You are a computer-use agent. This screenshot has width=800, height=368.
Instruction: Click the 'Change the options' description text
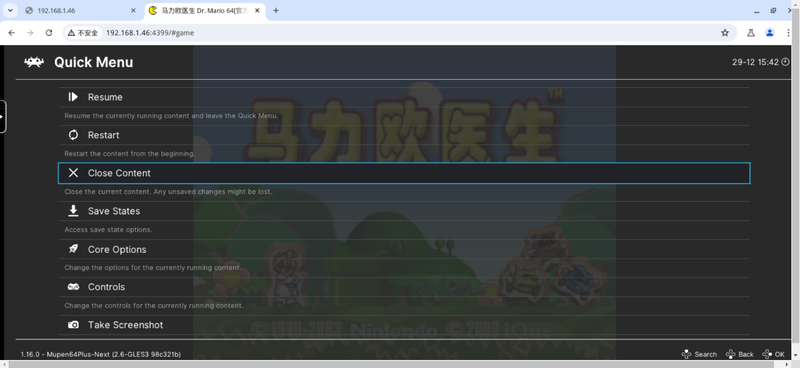pos(153,267)
